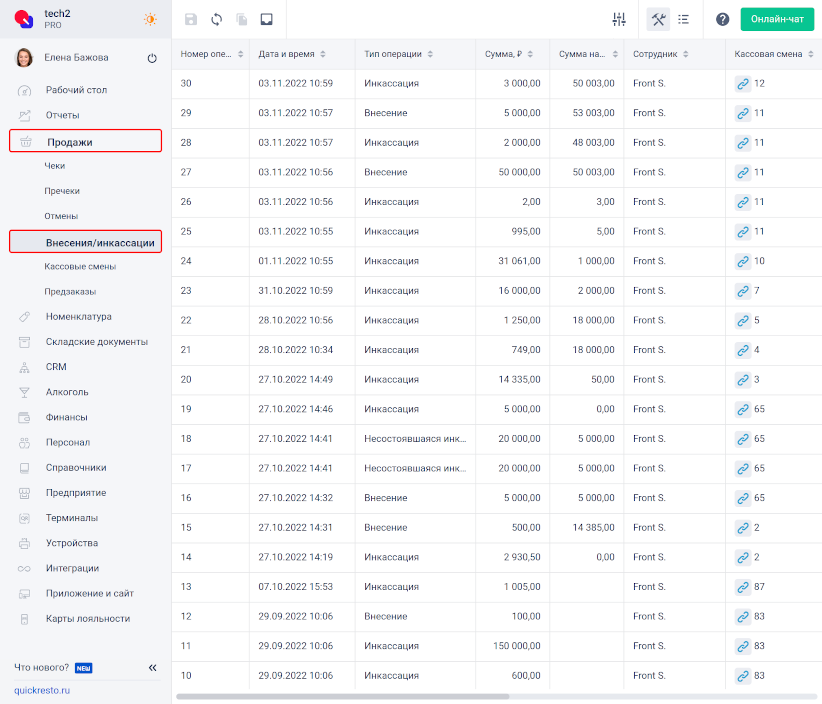
Task: Open shift link icon for operation 30
Action: (x=742, y=83)
